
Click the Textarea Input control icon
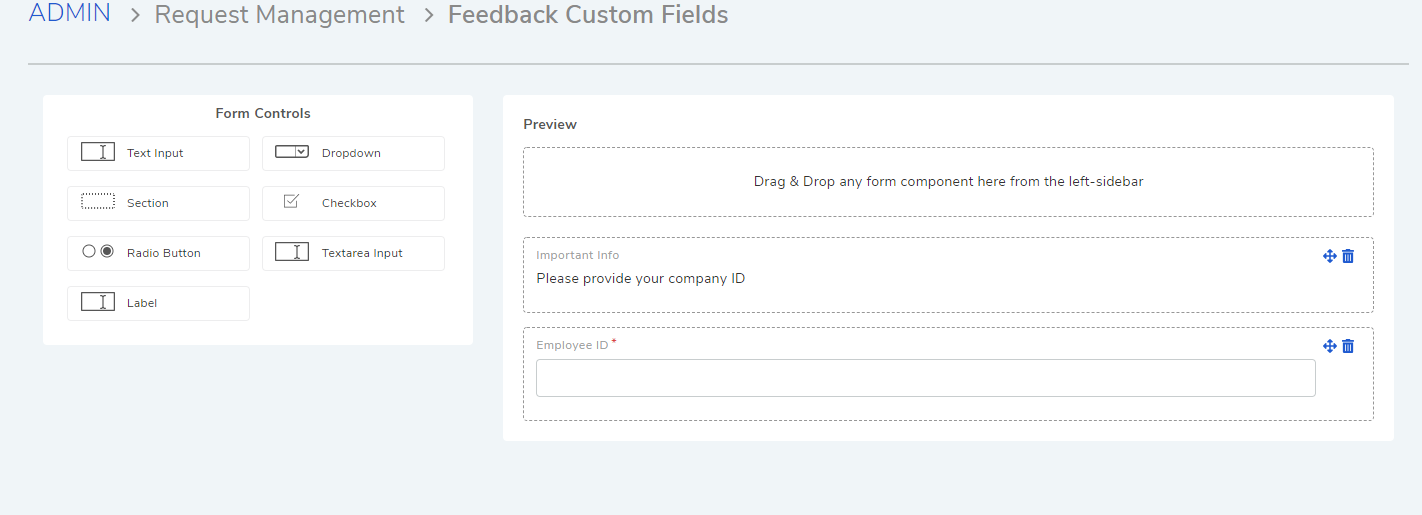[291, 252]
